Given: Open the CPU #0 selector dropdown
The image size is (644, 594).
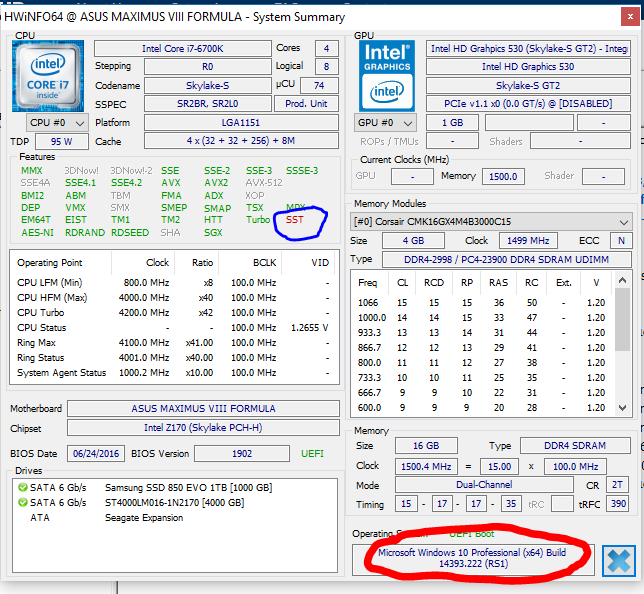Looking at the screenshot, I should click(57, 123).
